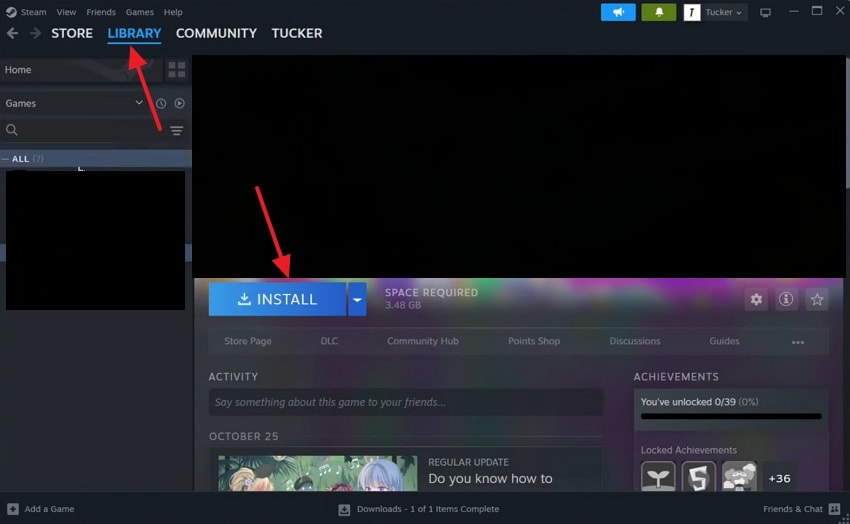Click the install download arrow icon
The height and width of the screenshot is (524, 850).
244,299
